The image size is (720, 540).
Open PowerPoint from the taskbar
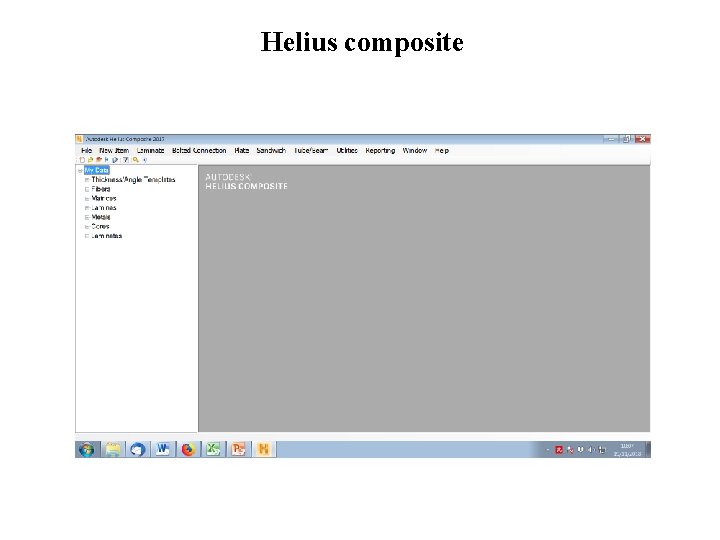tap(238, 450)
